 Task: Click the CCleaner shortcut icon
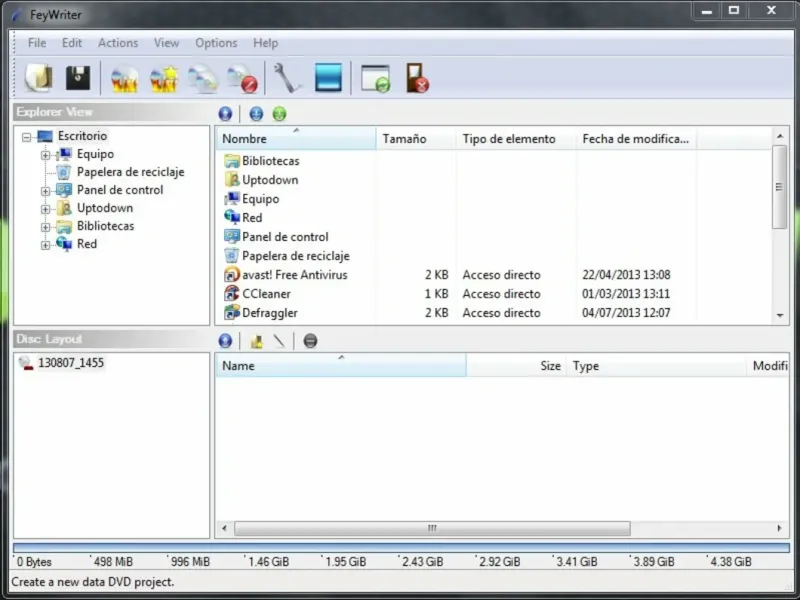(232, 294)
